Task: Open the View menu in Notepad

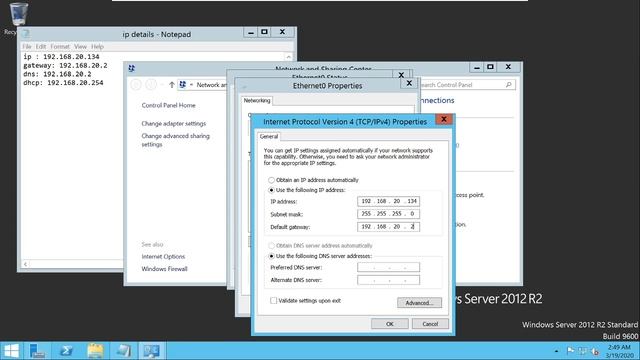Action: pyautogui.click(x=80, y=47)
